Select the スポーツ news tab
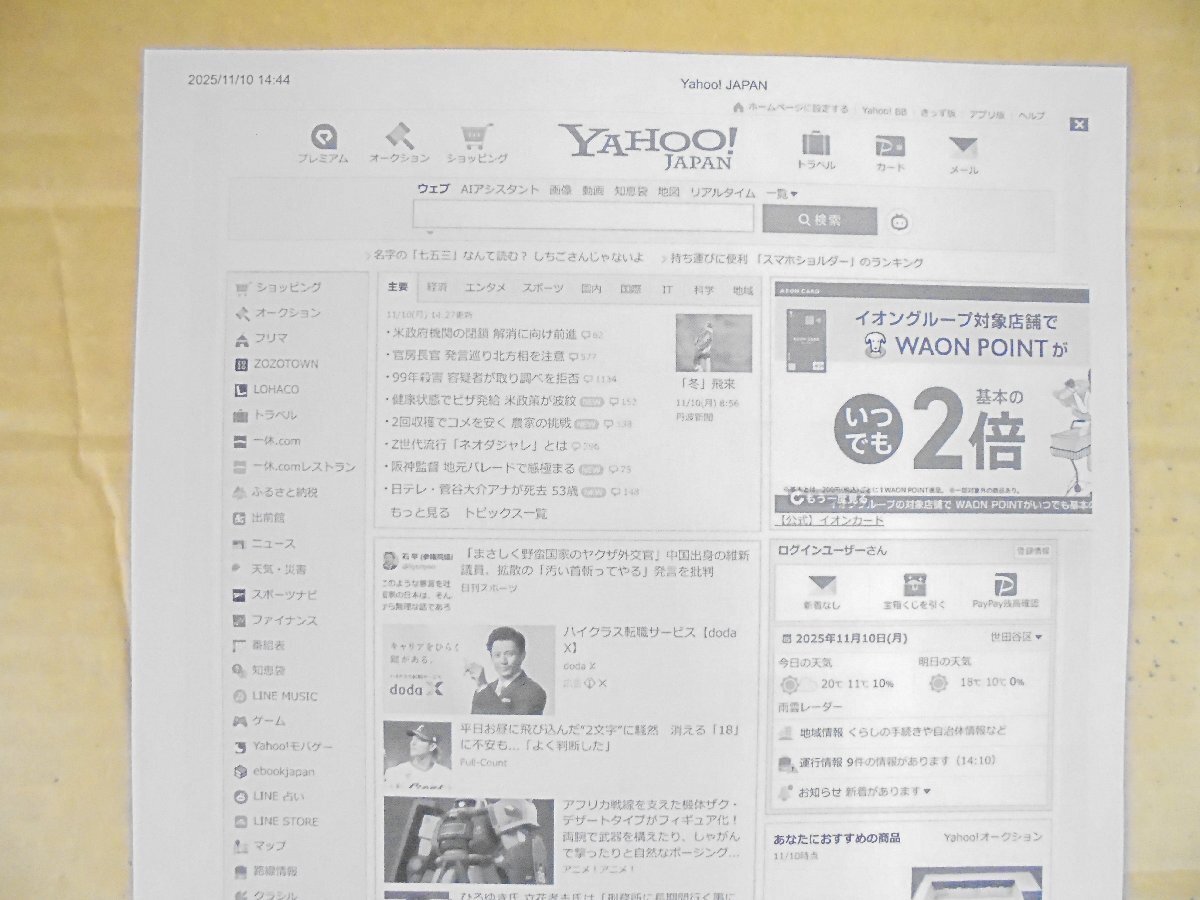Viewport: 1200px width, 900px height. (x=542, y=288)
